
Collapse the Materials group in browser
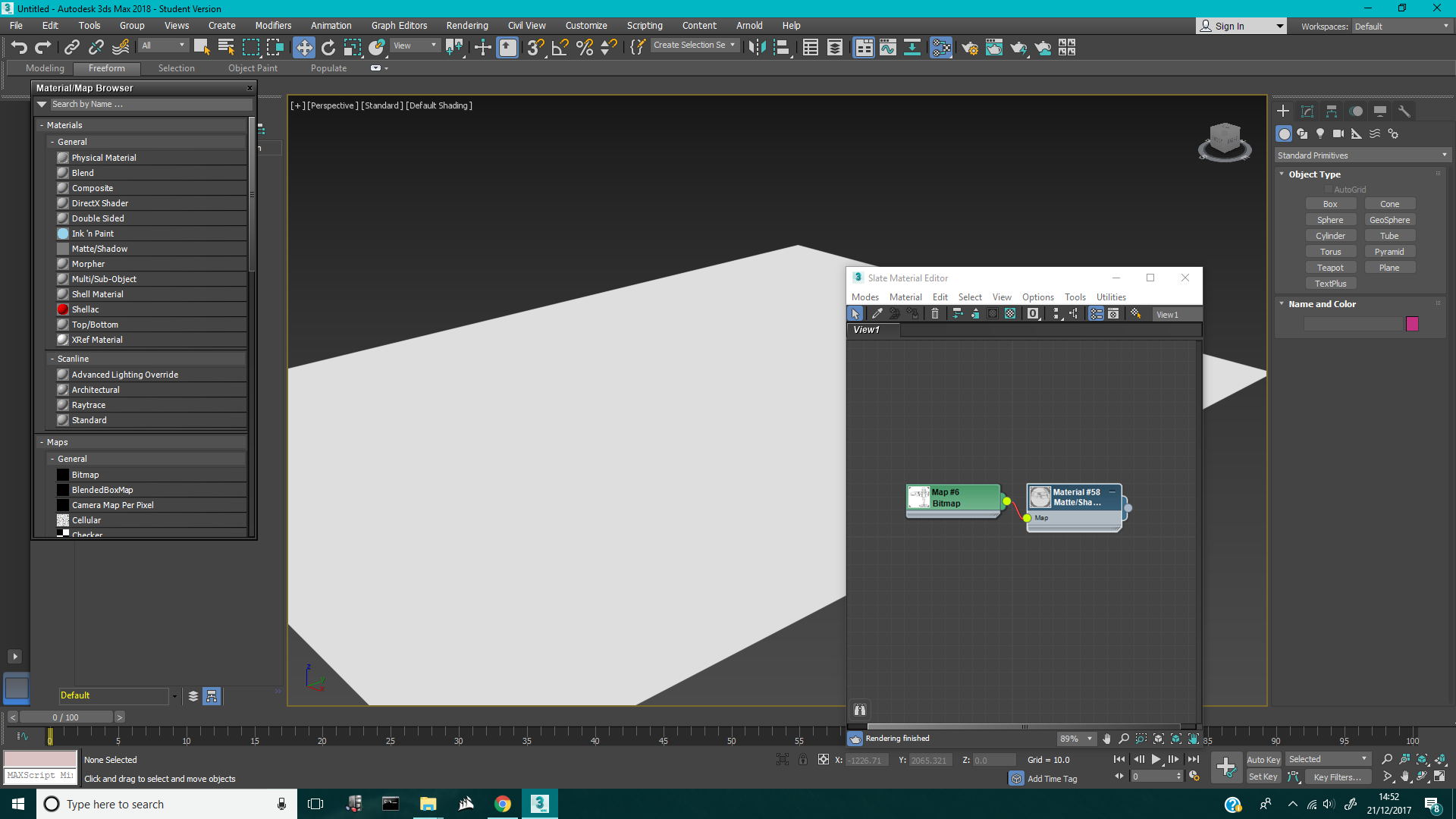42,125
